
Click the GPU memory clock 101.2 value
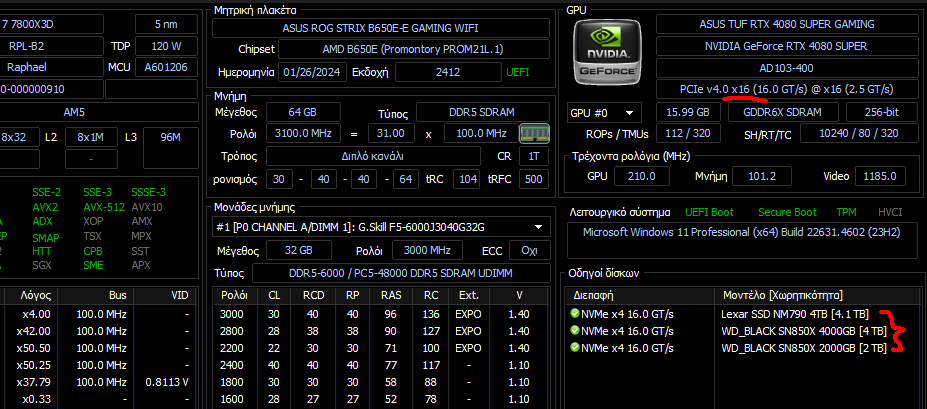pyautogui.click(x=762, y=176)
